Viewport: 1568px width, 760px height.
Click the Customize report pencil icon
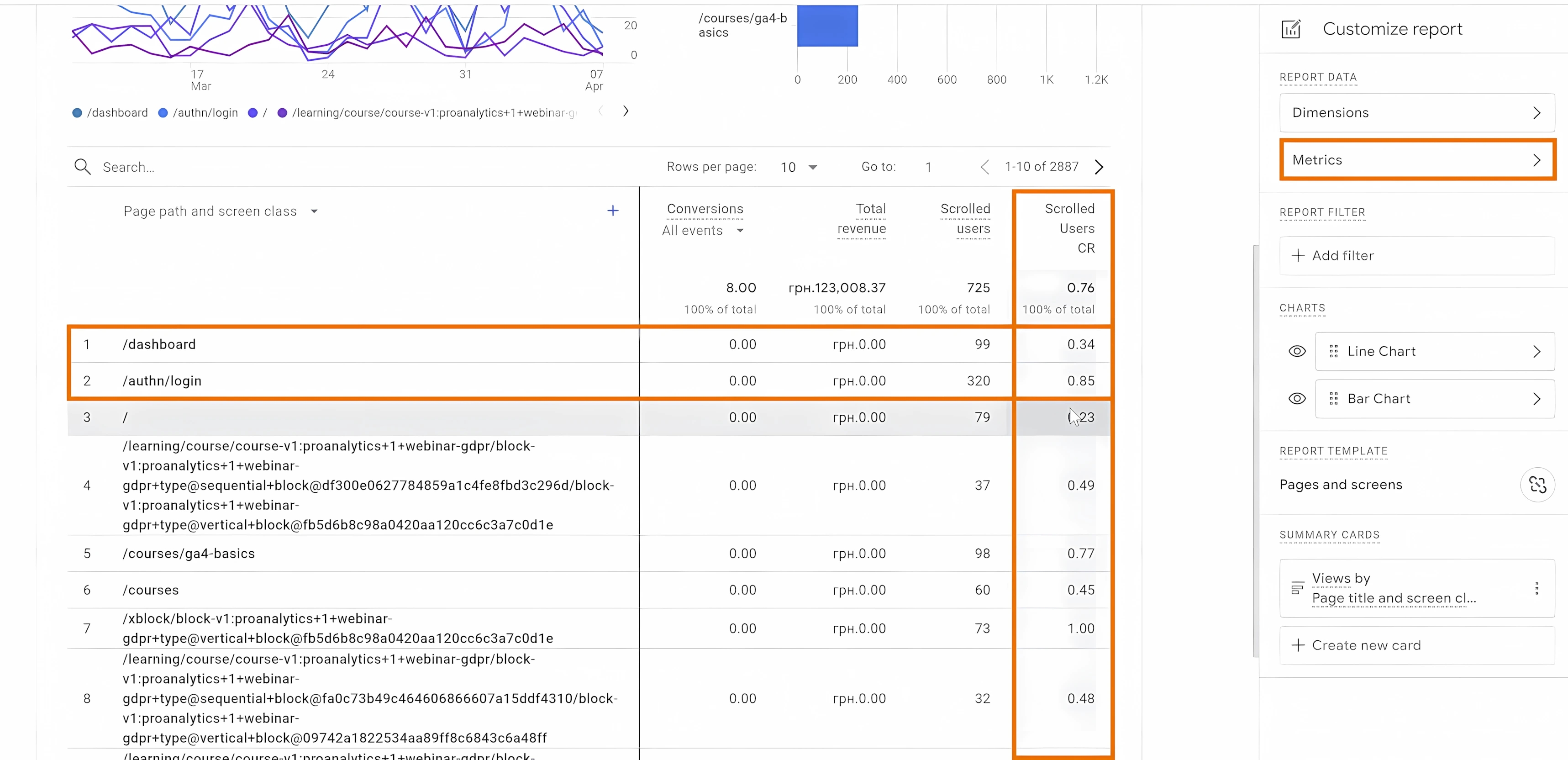pos(1290,29)
